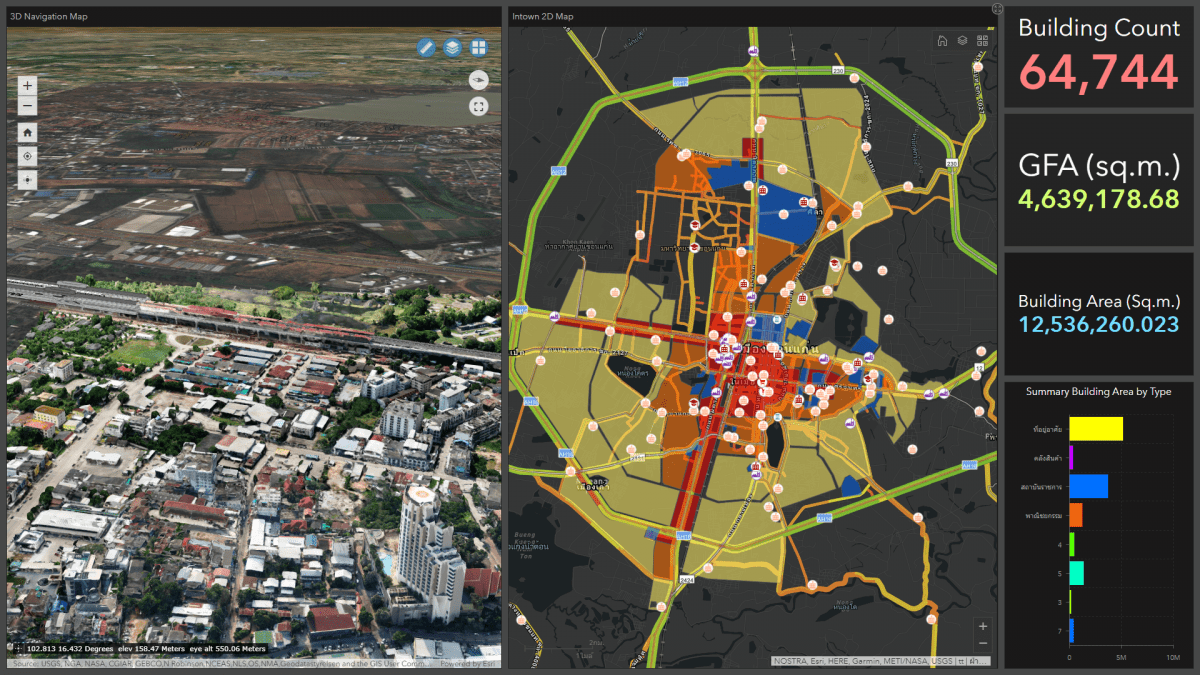Viewport: 1200px width, 675px height.
Task: Zoom in on the 3D Navigation Map
Action: click(28, 86)
